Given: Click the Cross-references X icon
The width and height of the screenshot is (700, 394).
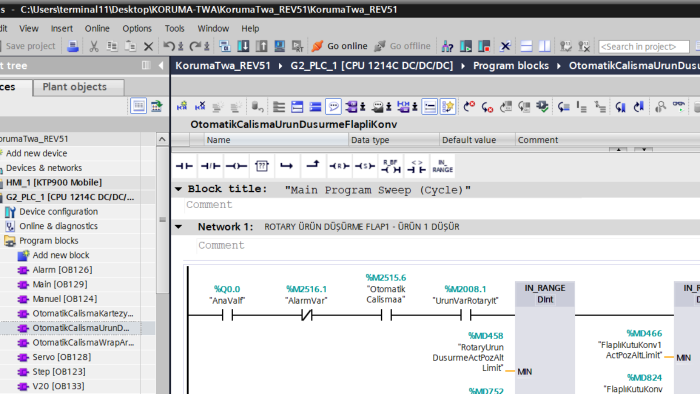Looking at the screenshot, I should pos(505,46).
